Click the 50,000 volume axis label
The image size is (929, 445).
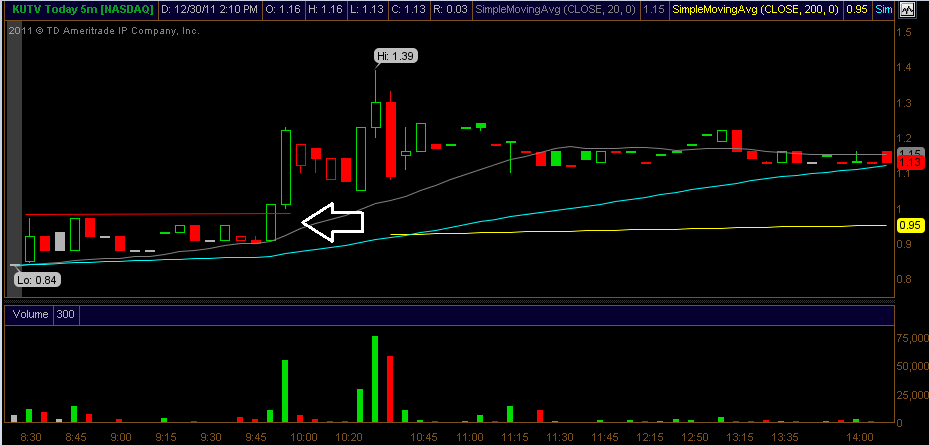[x=911, y=366]
